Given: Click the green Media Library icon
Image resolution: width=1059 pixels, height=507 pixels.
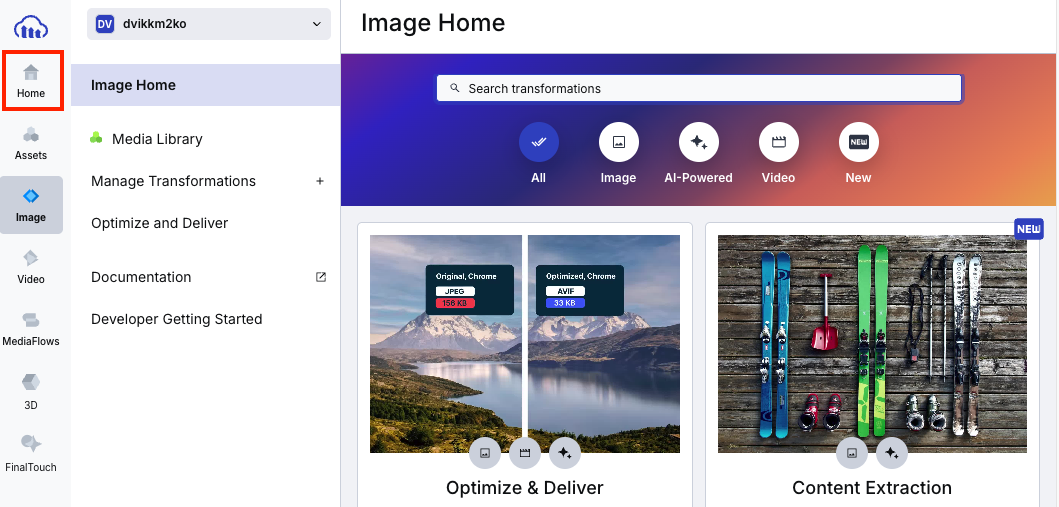Looking at the screenshot, I should [97, 138].
